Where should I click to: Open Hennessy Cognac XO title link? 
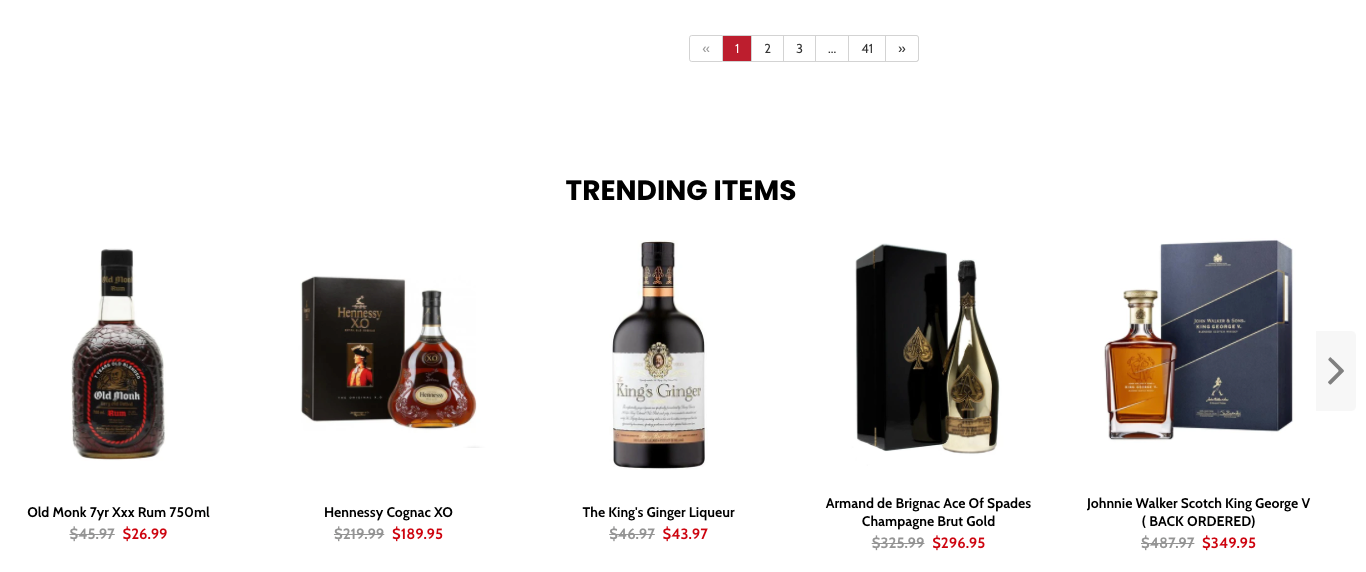388,512
